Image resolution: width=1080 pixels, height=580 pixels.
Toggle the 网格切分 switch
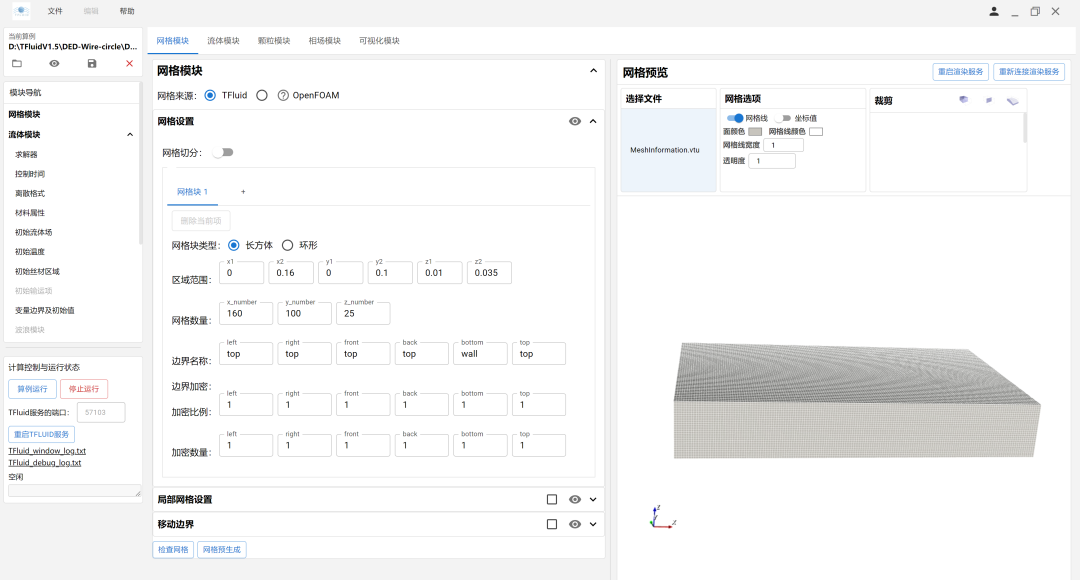(x=223, y=152)
